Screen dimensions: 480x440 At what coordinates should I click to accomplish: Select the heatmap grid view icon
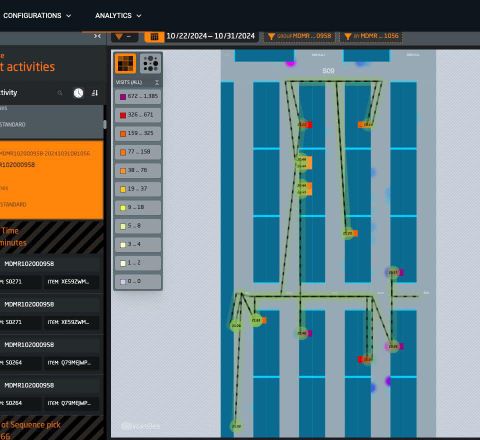pos(125,63)
